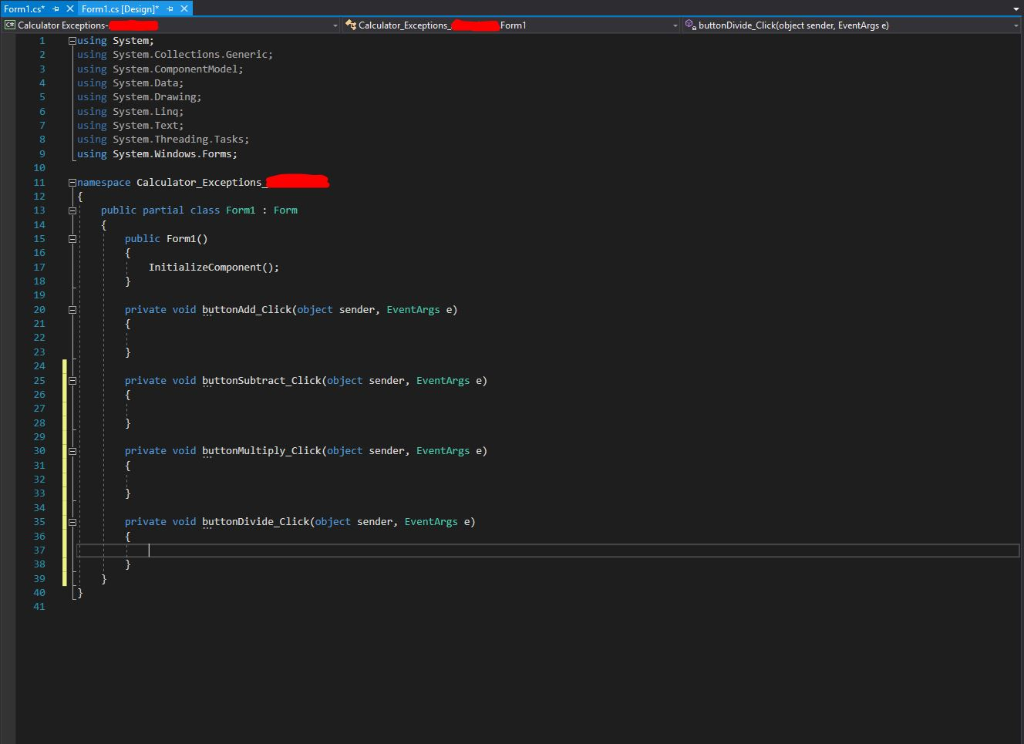The width and height of the screenshot is (1024, 744).
Task: Pin the Form1.cs [Design] tab
Action: pyautogui.click(x=170, y=8)
